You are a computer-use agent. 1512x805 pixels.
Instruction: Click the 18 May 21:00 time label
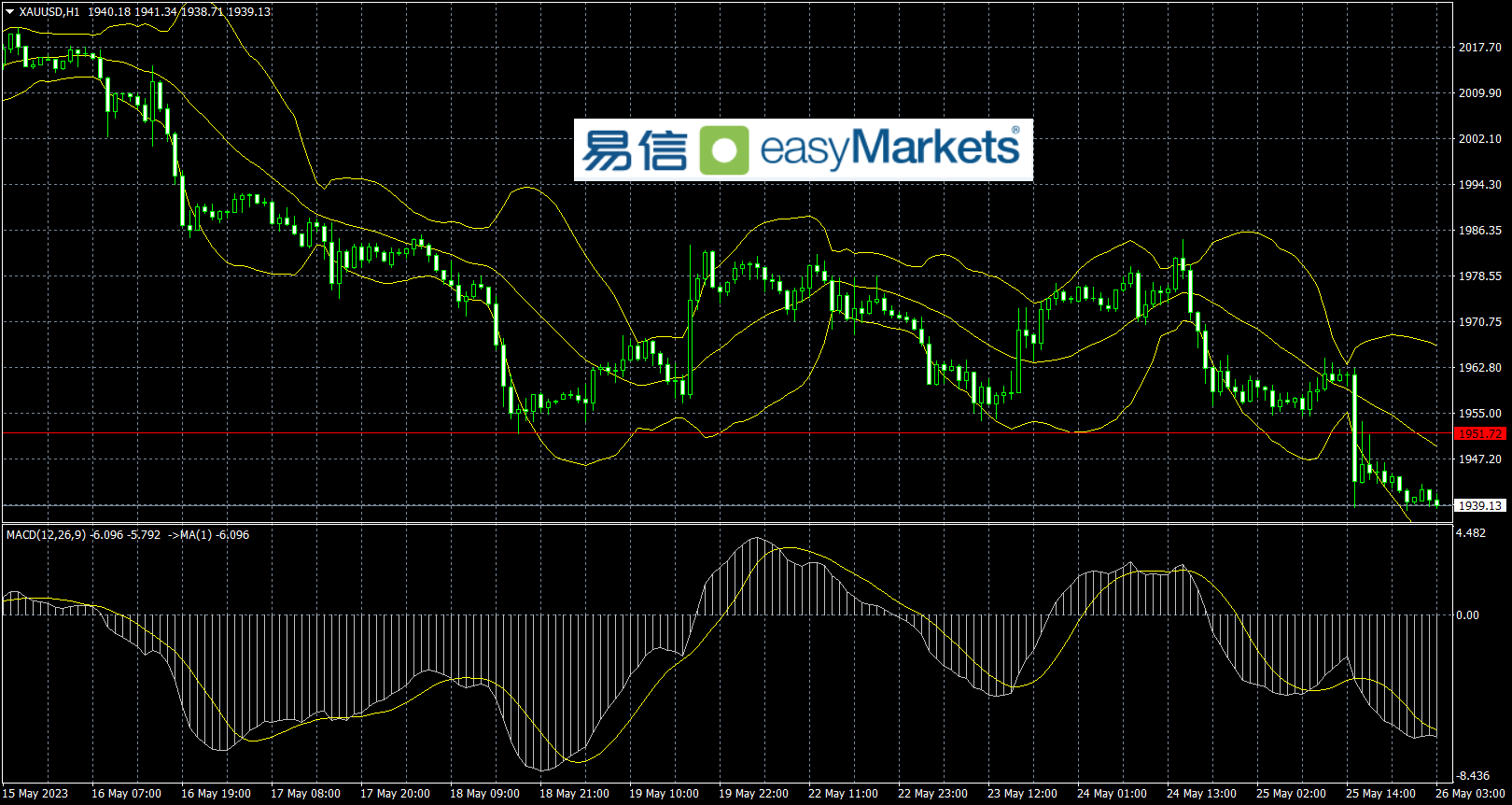[x=574, y=794]
